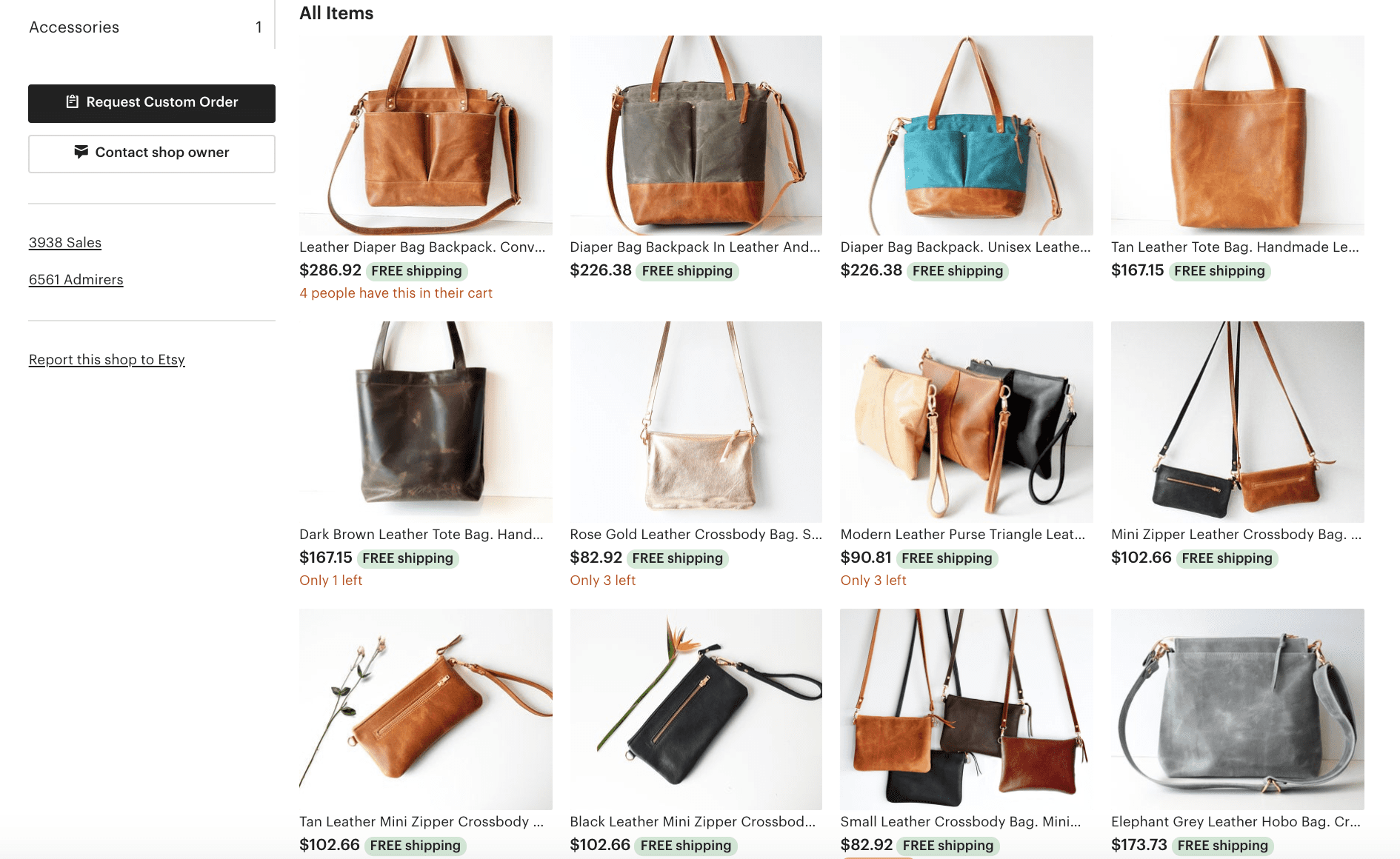
Task: Click Mini Zipper Leather Crossbody Bag title
Action: pyautogui.click(x=1236, y=535)
